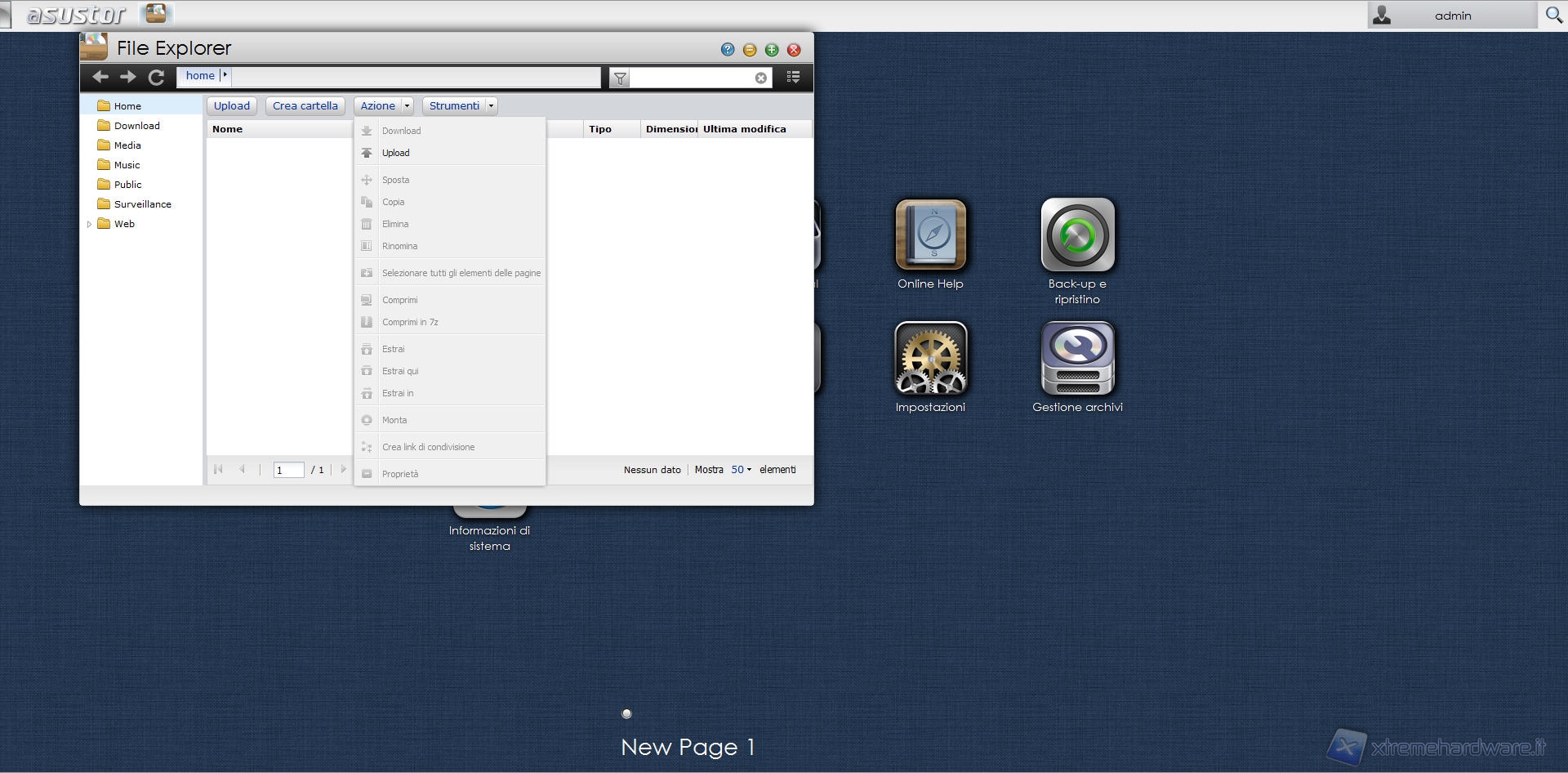Image resolution: width=1568 pixels, height=773 pixels.
Task: Toggle the list view mode icon
Action: [x=793, y=77]
